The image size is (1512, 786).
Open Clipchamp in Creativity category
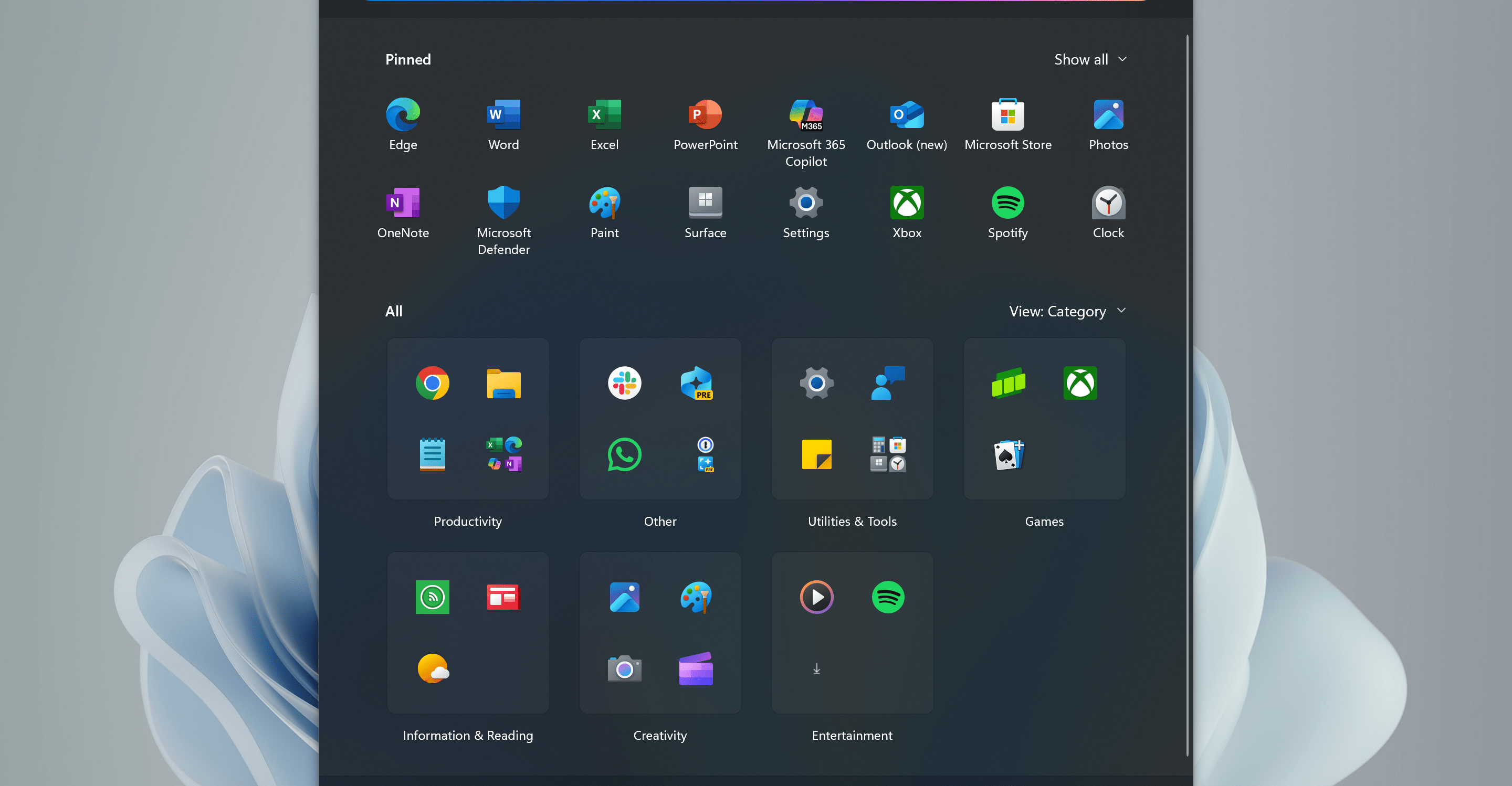point(696,668)
